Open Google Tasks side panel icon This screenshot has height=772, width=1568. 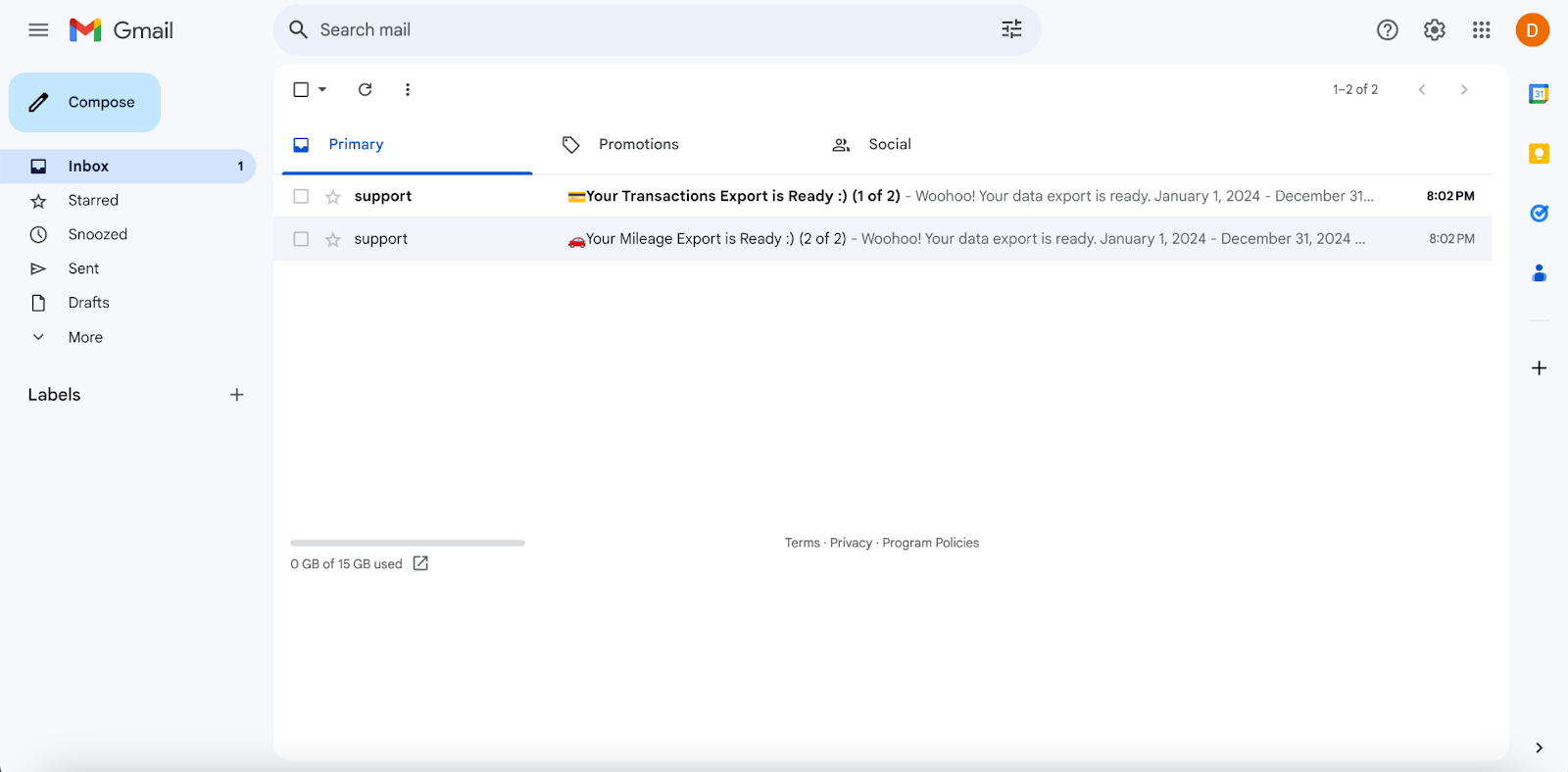tap(1539, 214)
